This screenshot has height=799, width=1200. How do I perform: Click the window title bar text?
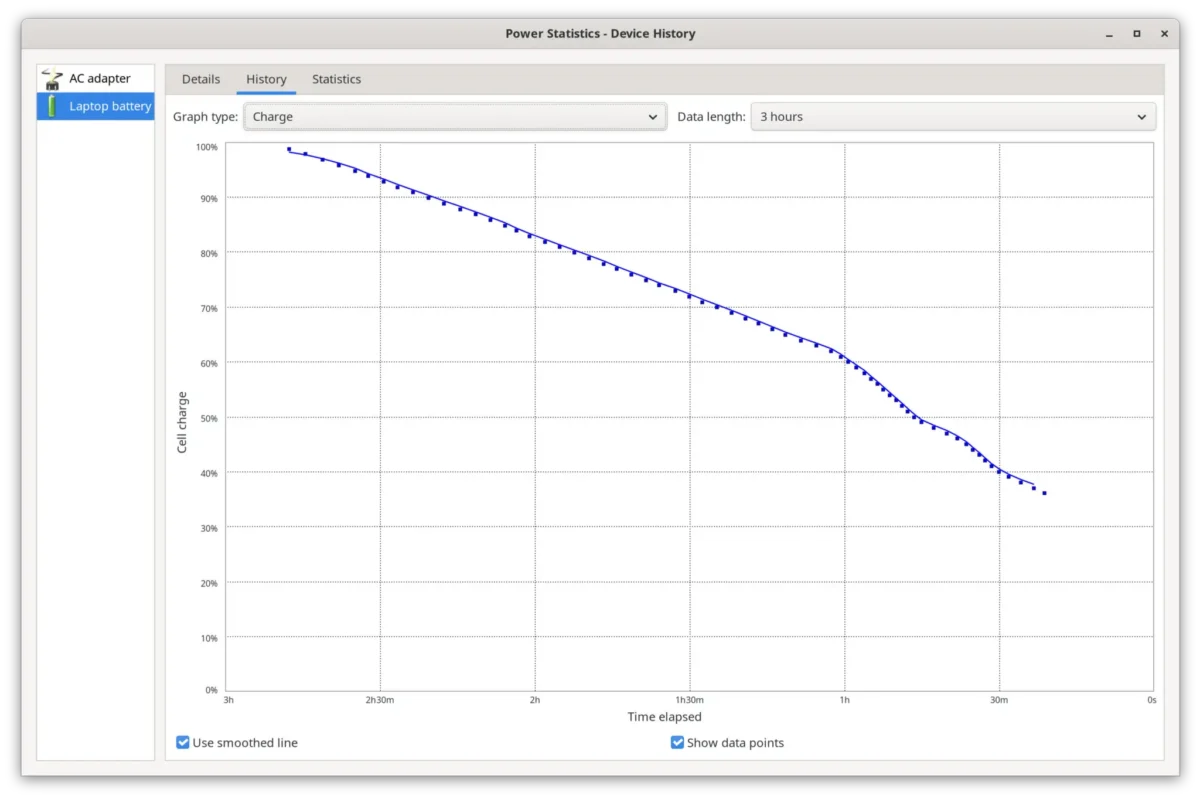pos(600,34)
